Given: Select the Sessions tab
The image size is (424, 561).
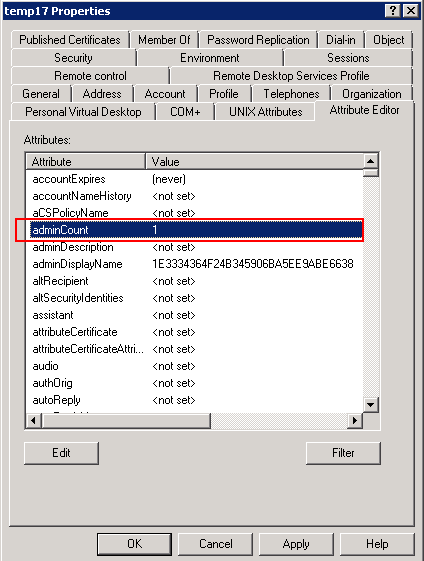Looking at the screenshot, I should tap(348, 58).
